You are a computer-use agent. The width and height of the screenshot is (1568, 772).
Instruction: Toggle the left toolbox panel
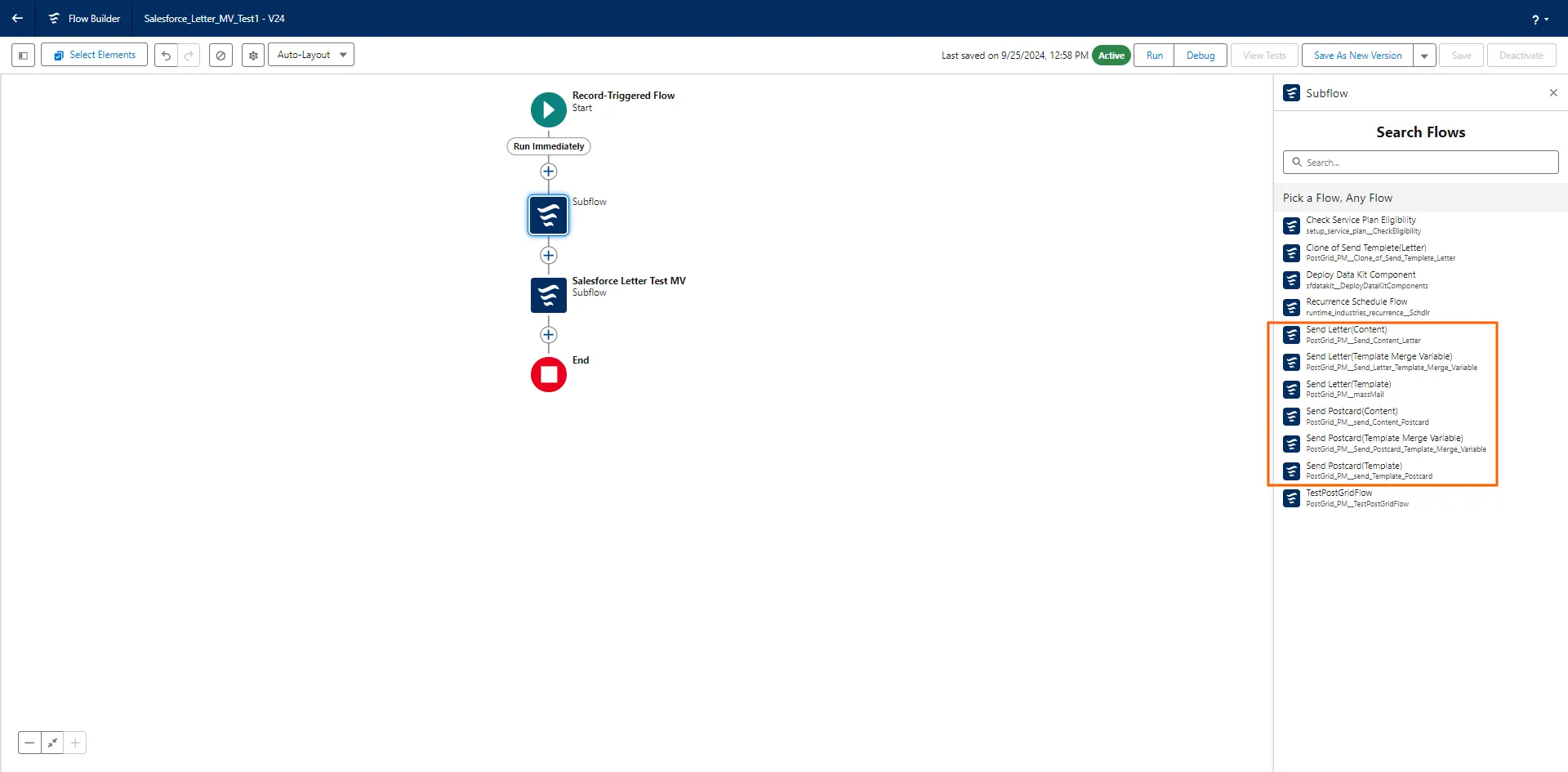(23, 56)
